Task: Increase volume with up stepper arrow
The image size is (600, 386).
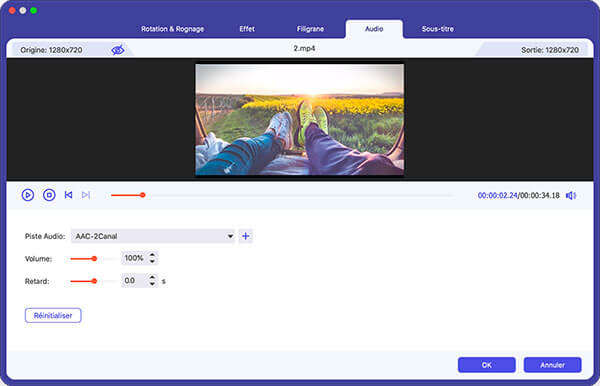Action: coord(152,255)
